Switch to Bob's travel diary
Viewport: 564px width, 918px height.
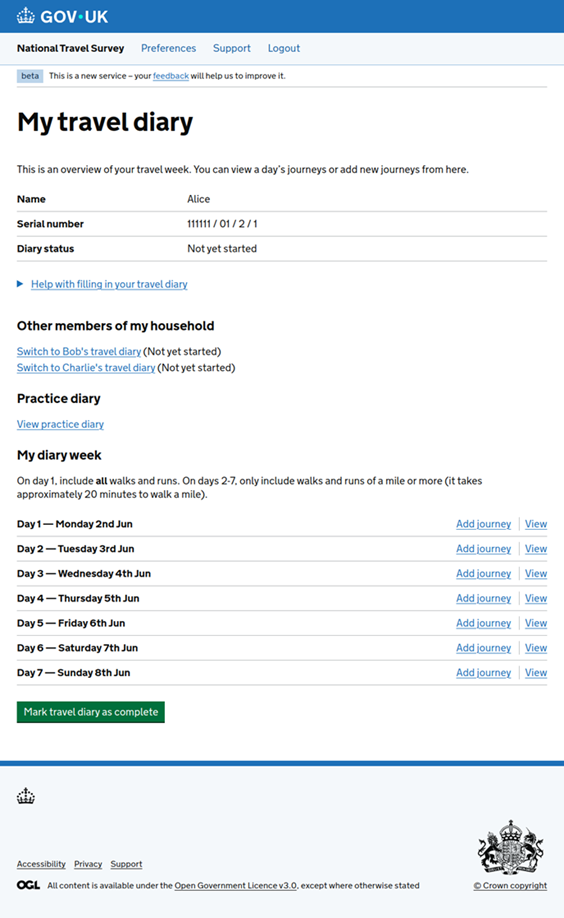tap(78, 351)
